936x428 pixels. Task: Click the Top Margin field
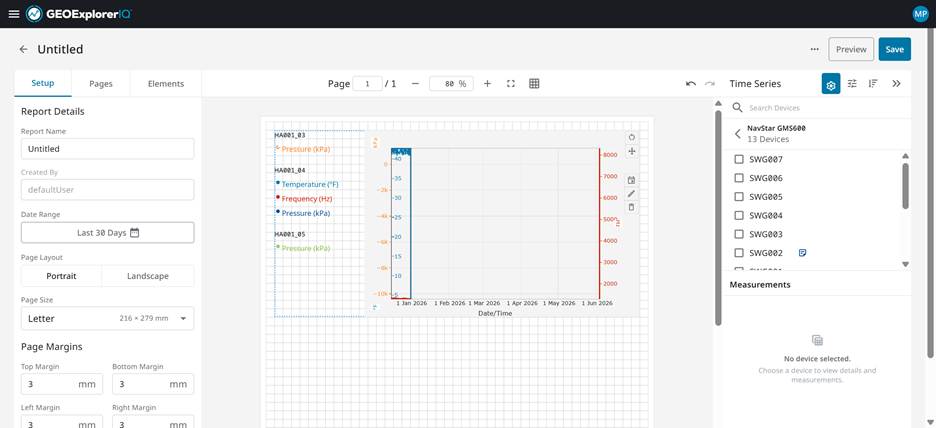61,384
